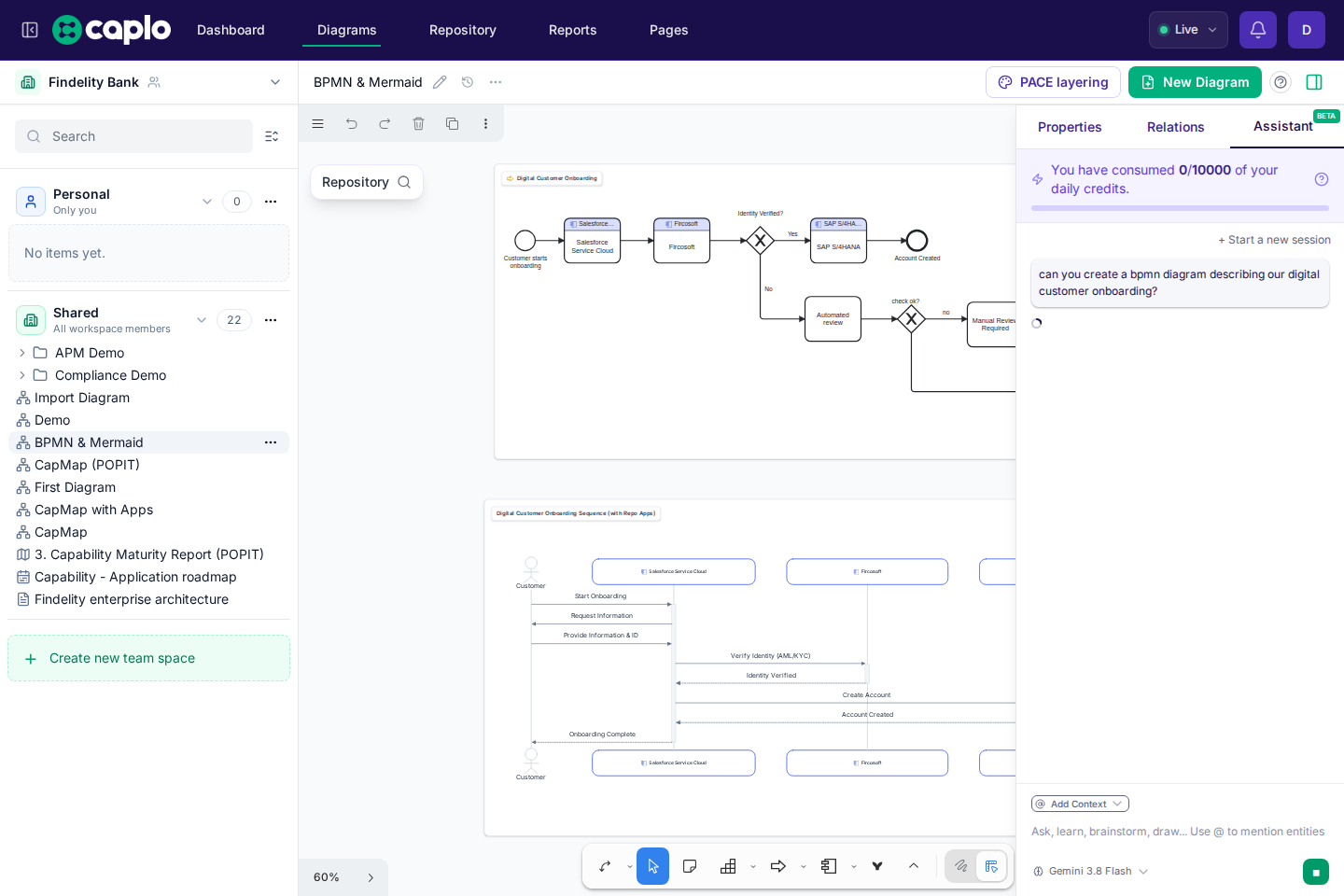
Task: Click the help question mark beside New Diagram
Action: (1281, 82)
